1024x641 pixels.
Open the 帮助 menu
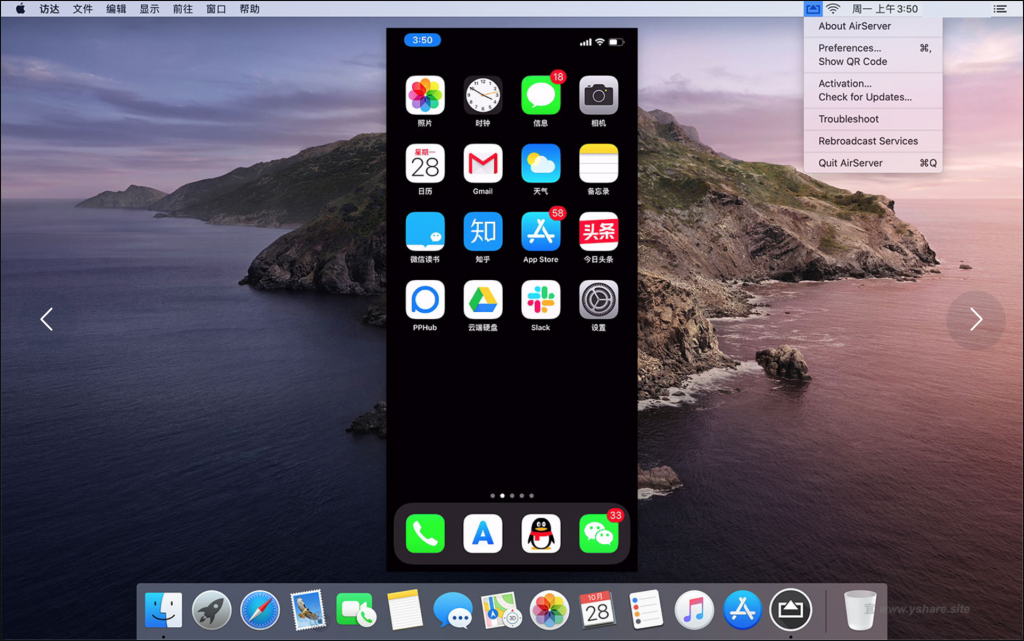249,8
